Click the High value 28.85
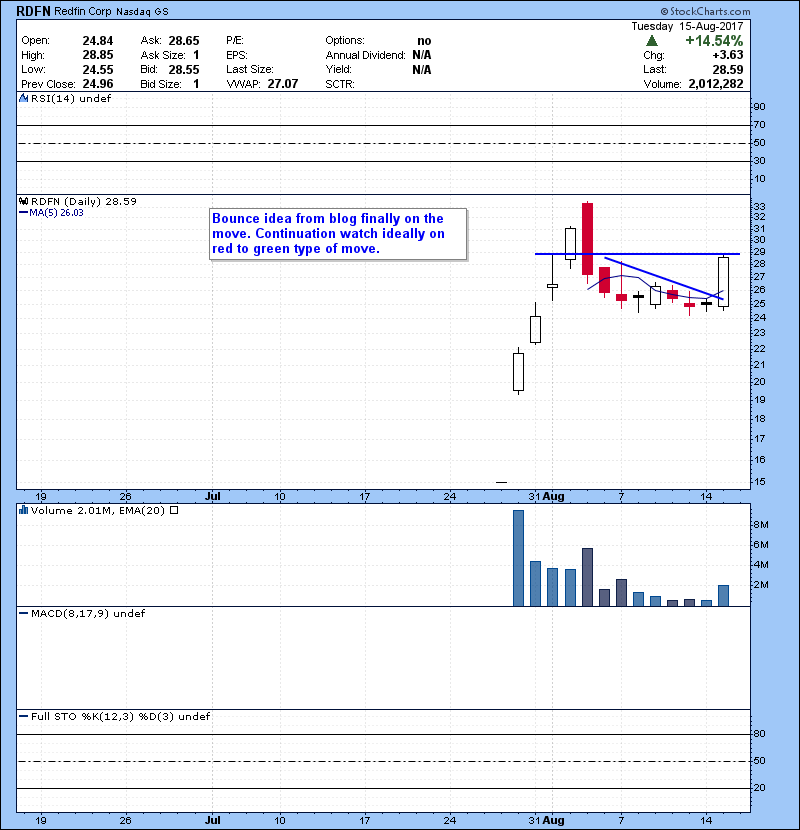Screen dimensions: 800x830 (98, 55)
